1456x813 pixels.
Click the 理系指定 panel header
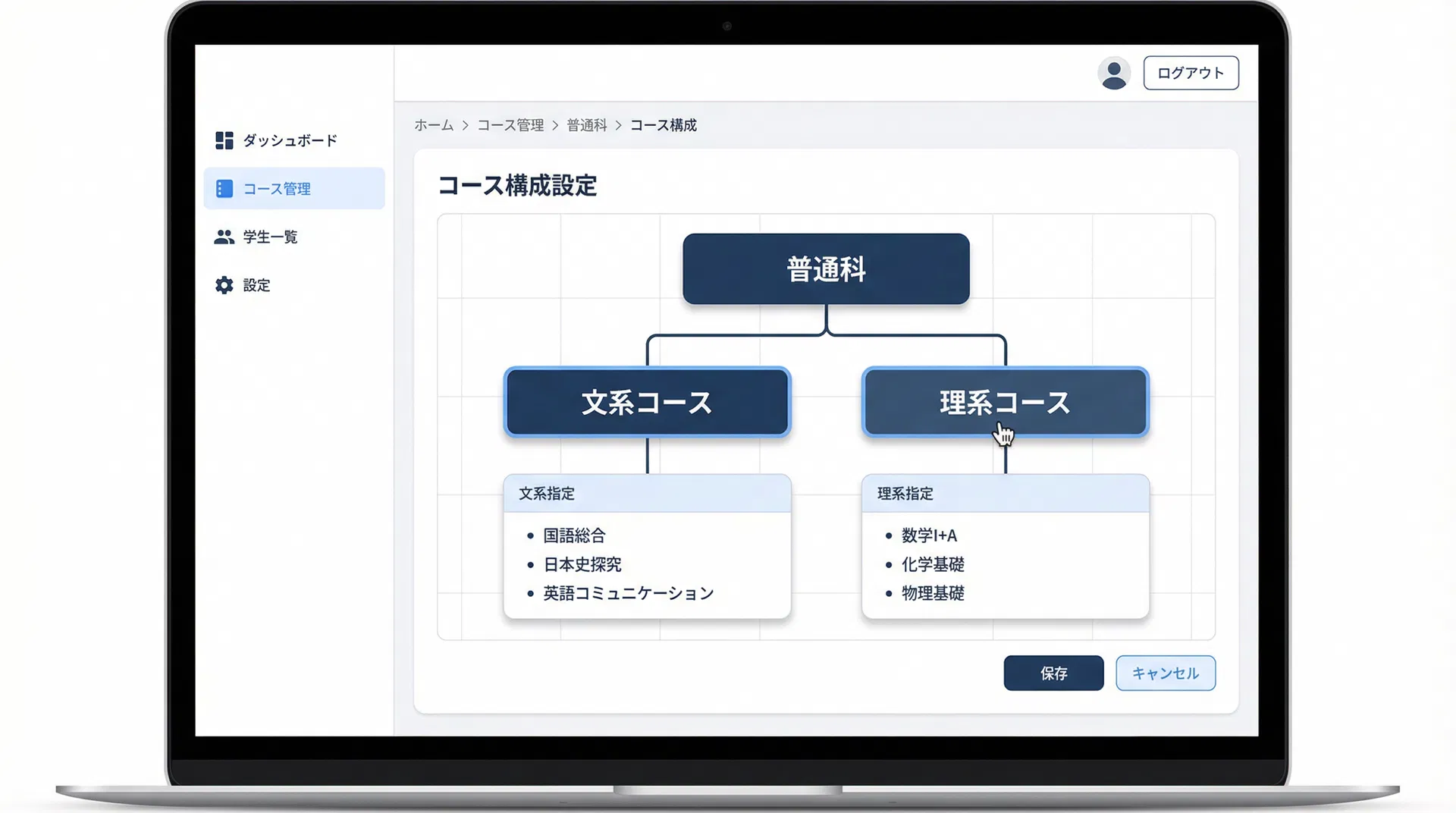[904, 493]
